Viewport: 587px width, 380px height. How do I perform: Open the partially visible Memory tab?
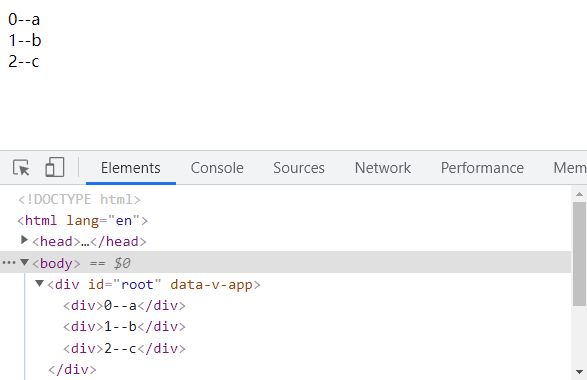[570, 168]
